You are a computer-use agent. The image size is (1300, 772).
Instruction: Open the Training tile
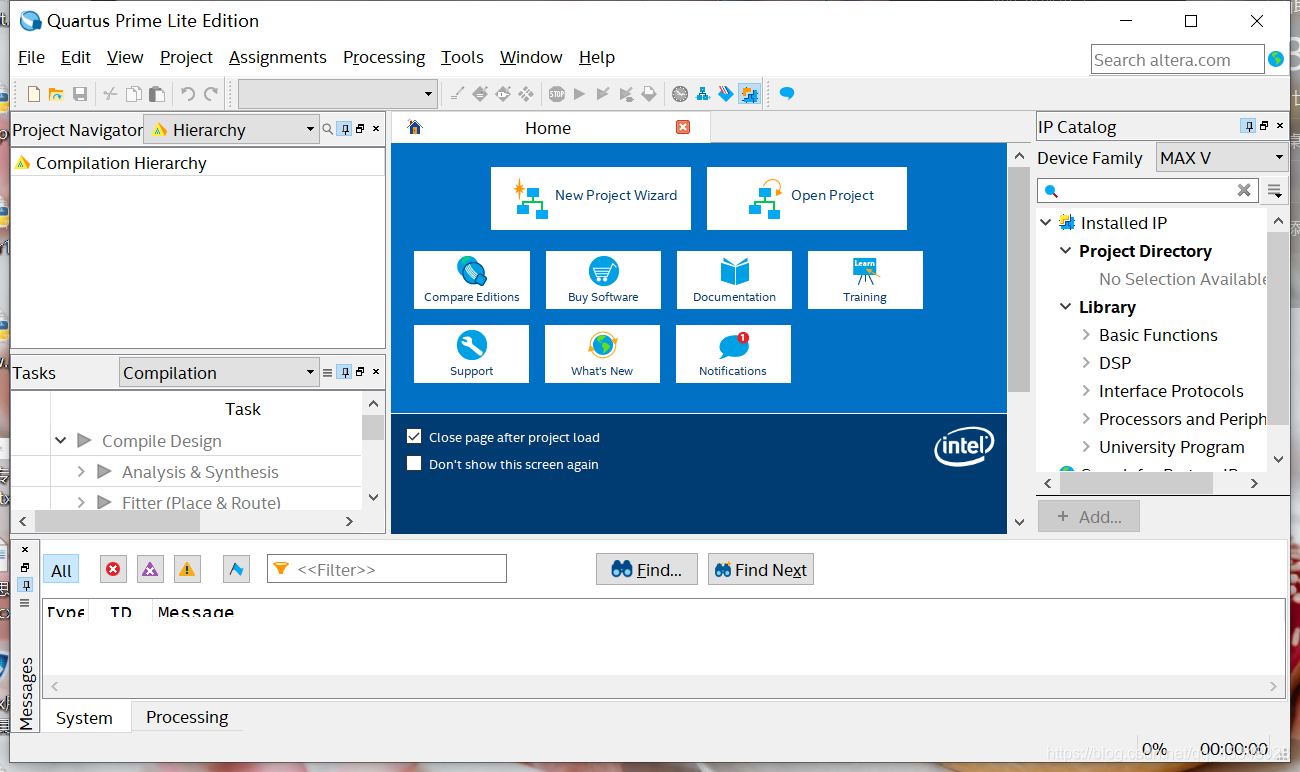coord(865,280)
